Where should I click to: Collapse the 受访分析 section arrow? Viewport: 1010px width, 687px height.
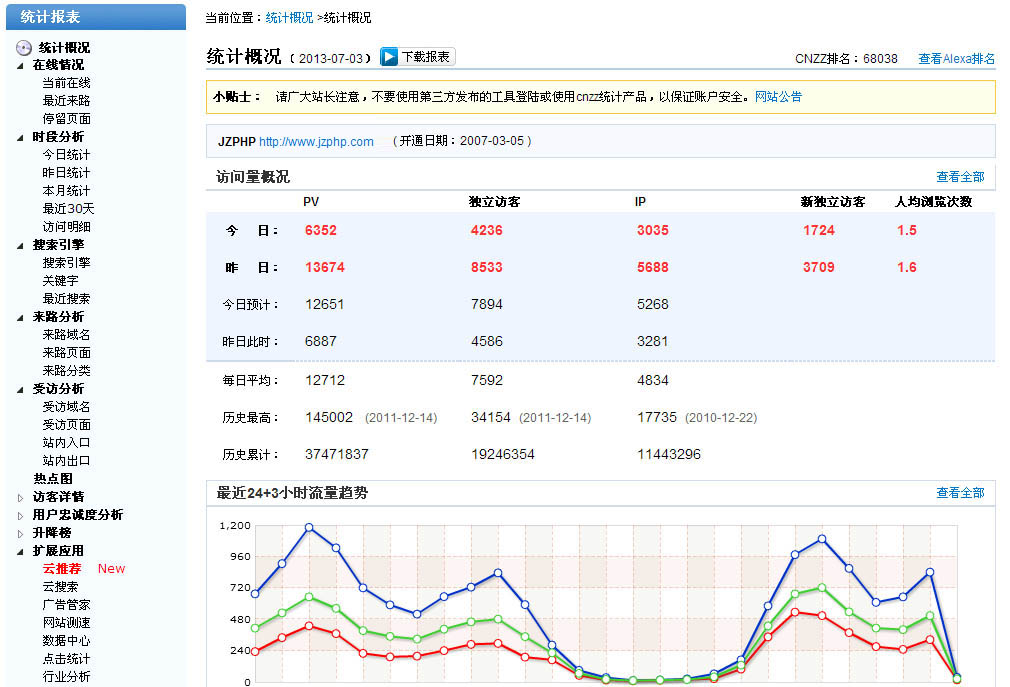coord(20,390)
